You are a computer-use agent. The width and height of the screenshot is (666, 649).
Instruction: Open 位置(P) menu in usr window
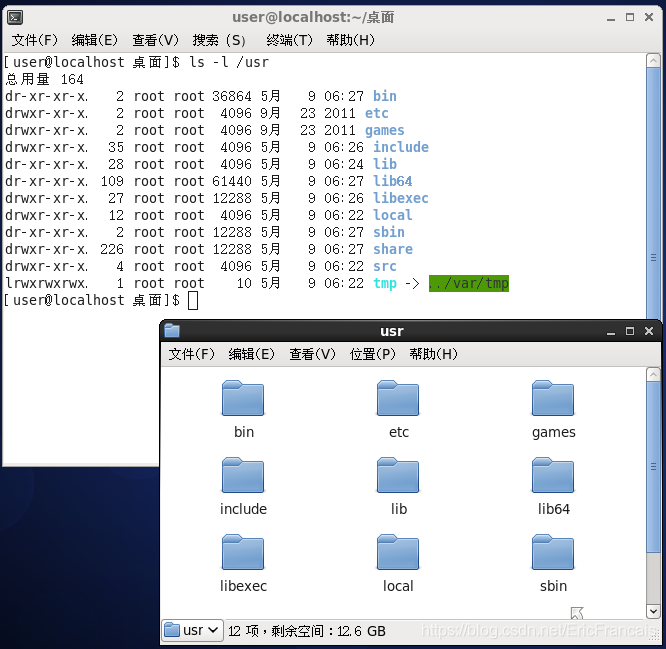pos(373,354)
